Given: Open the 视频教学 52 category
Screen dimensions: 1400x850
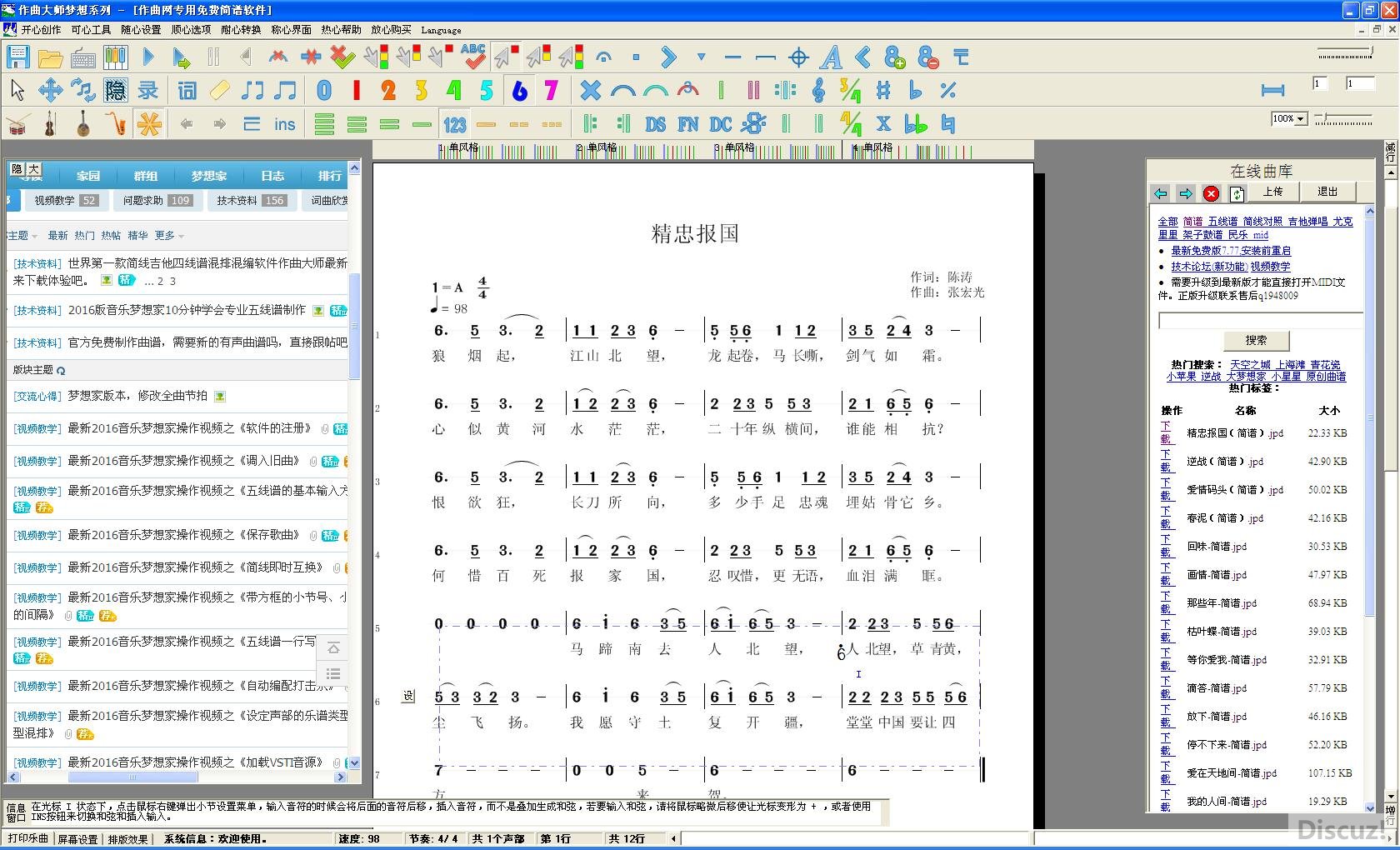Looking at the screenshot, I should coord(66,200).
